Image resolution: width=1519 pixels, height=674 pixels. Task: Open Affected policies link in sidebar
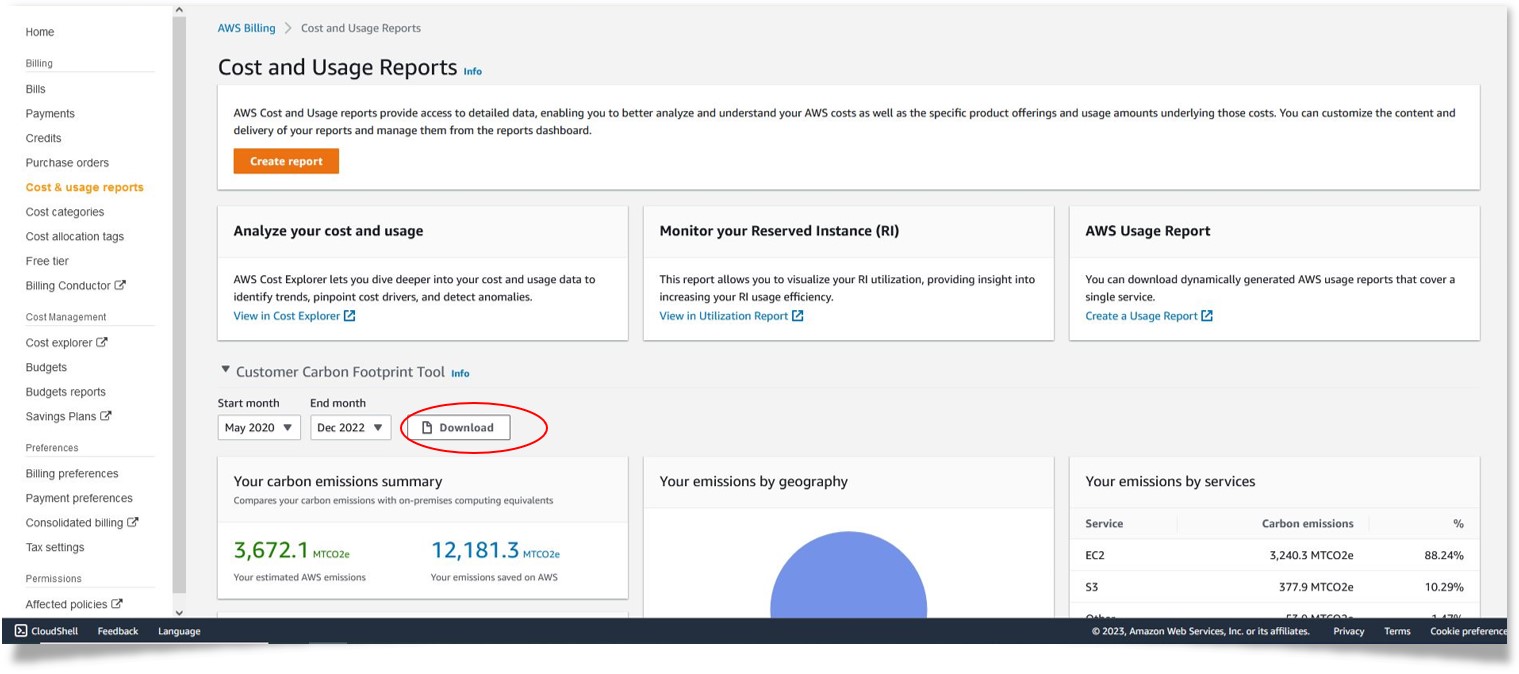click(x=67, y=604)
